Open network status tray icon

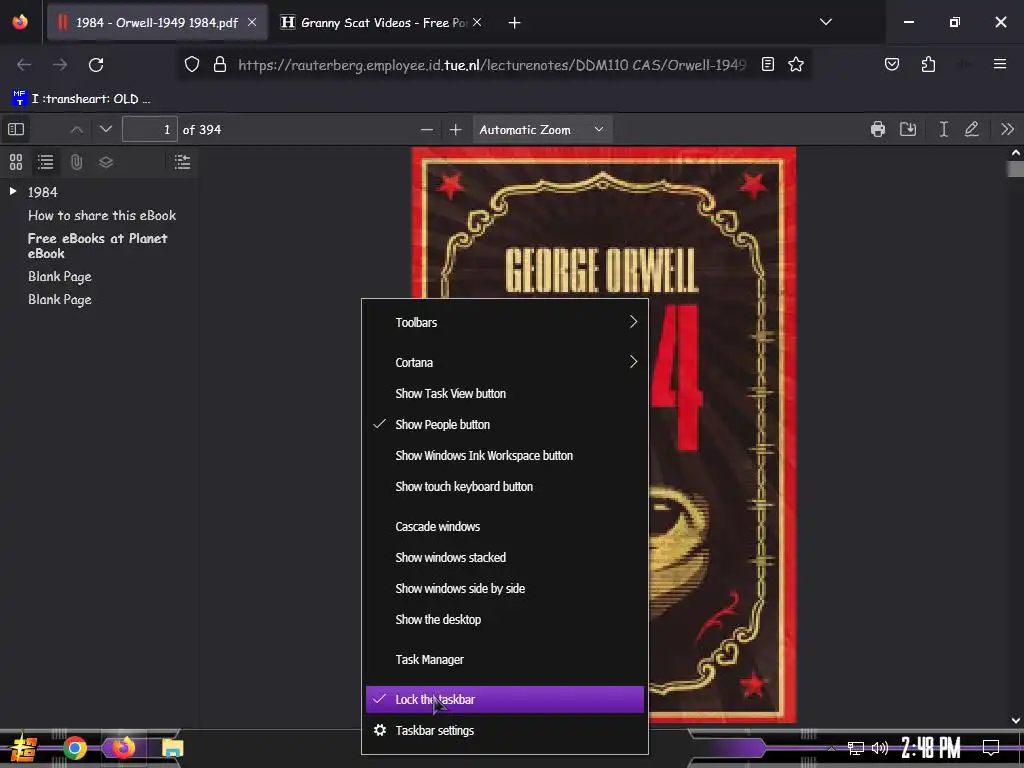coord(855,748)
